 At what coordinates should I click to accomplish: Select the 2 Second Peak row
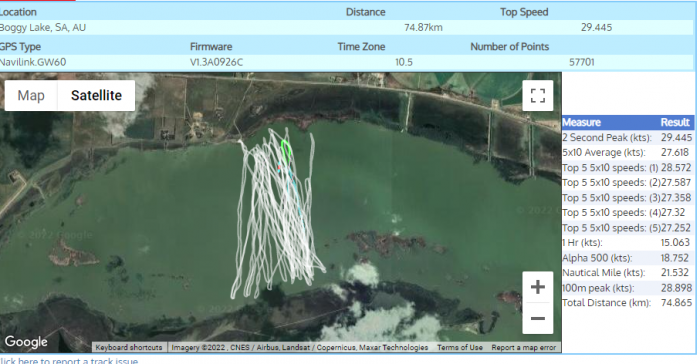[x=628, y=138]
